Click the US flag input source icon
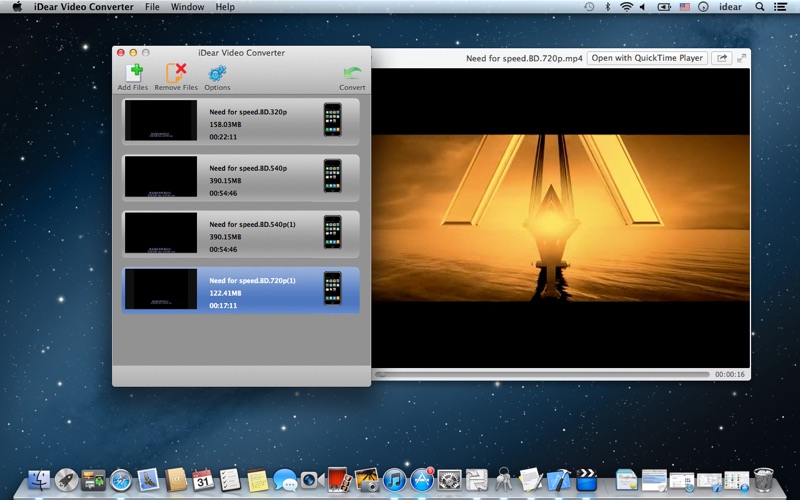The image size is (800, 500). click(685, 7)
